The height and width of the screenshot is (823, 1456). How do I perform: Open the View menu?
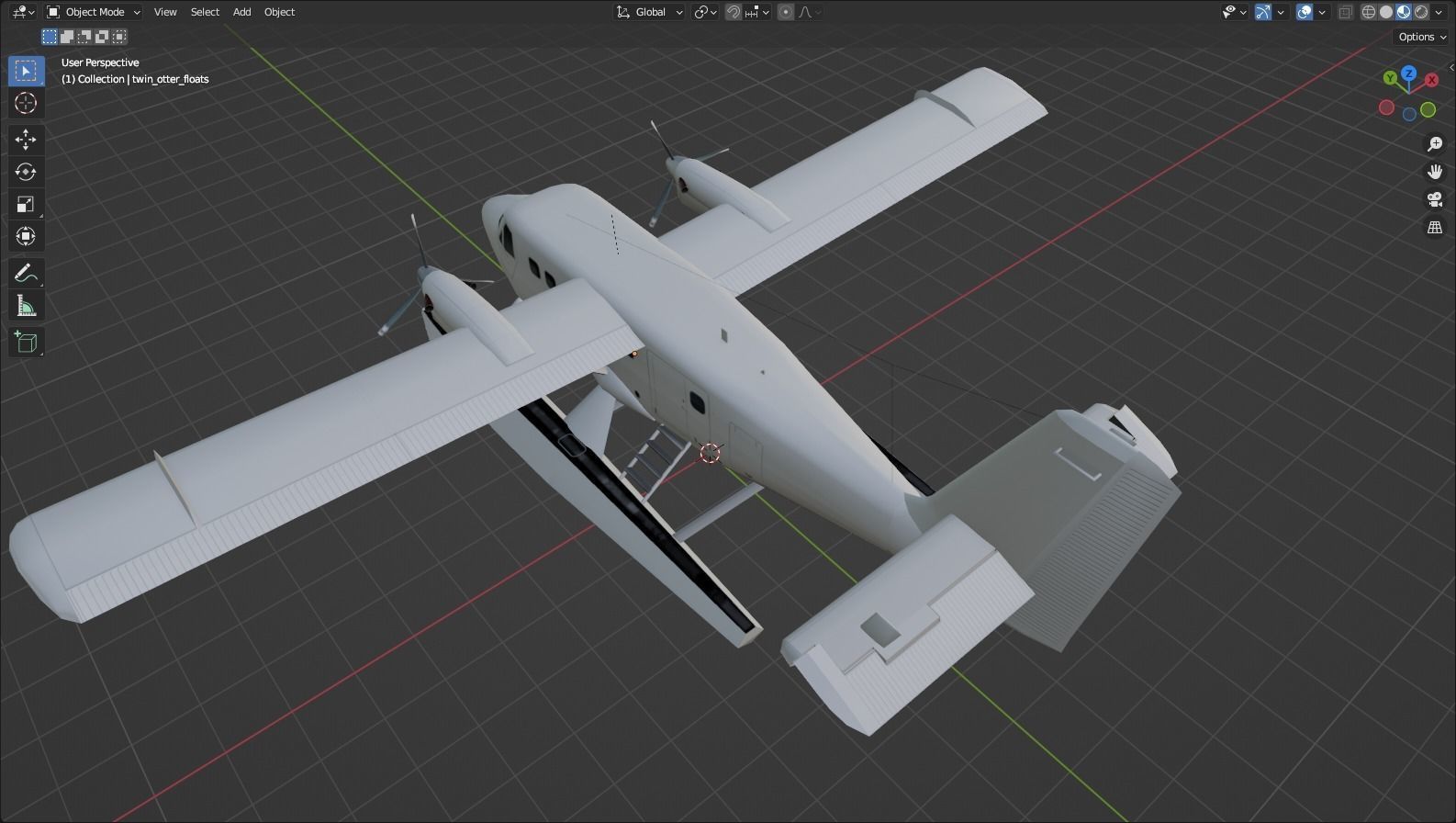(165, 12)
